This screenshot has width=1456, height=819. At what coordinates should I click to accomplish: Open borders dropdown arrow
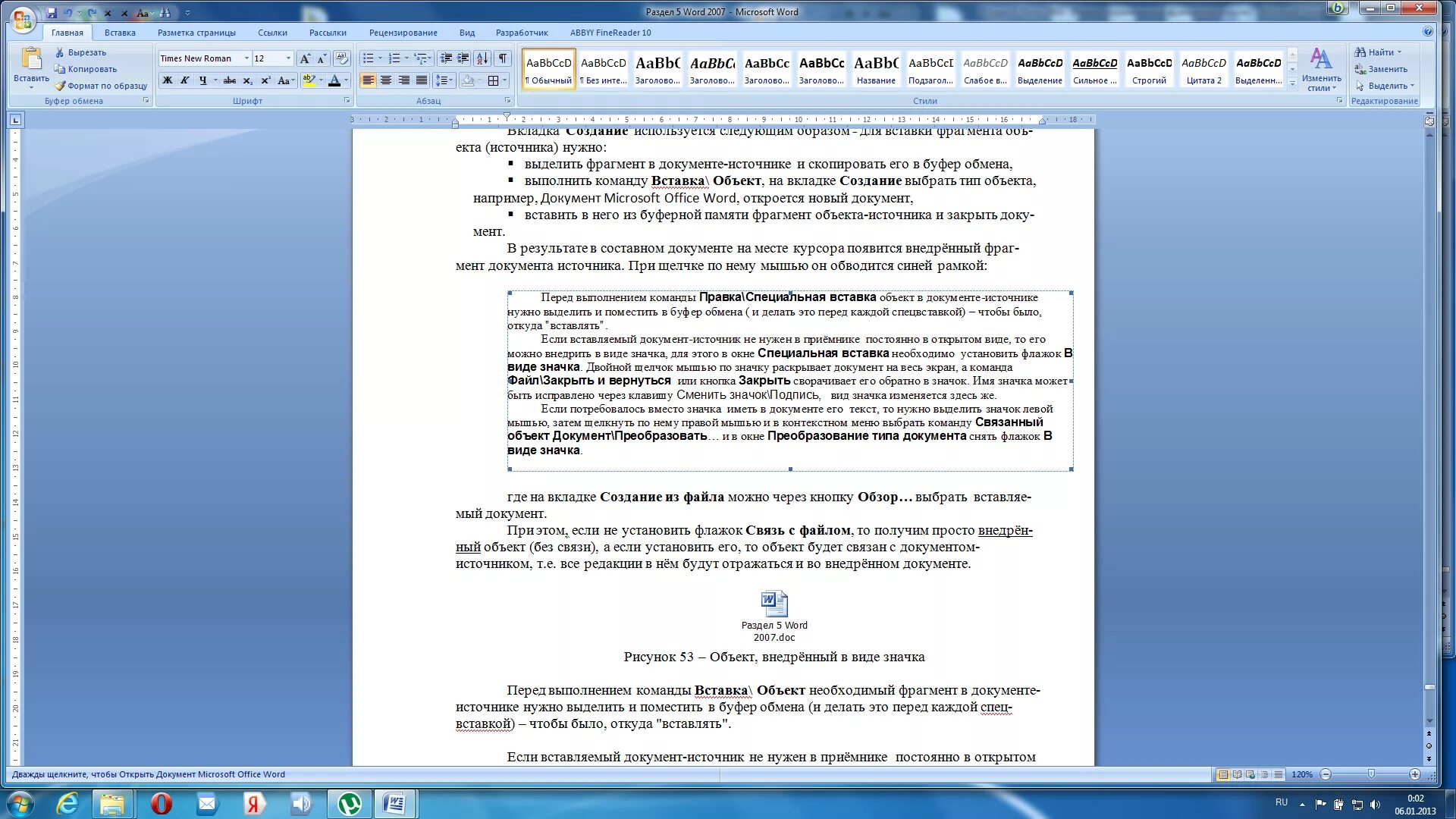point(504,80)
